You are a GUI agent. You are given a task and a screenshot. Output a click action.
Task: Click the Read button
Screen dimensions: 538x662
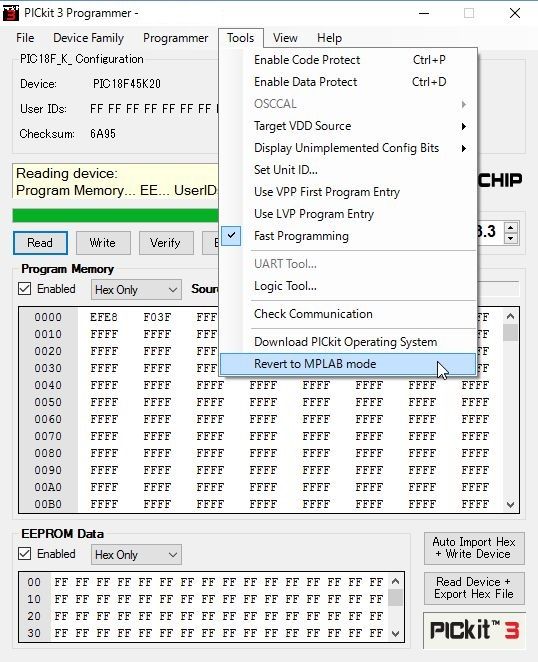[x=40, y=243]
